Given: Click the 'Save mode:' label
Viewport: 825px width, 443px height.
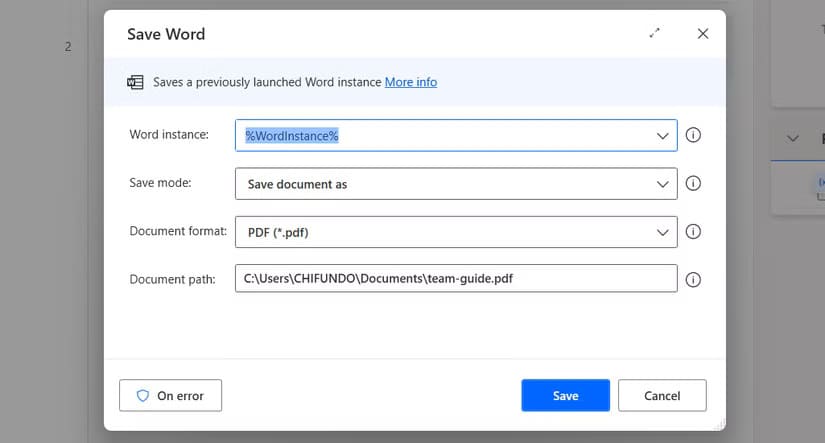Looking at the screenshot, I should (x=160, y=183).
